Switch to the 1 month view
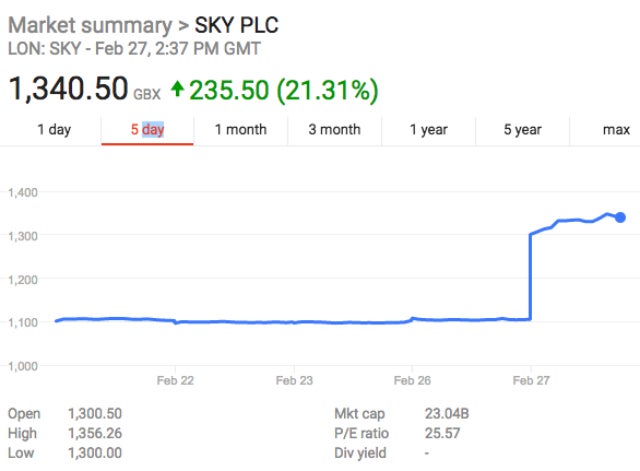The image size is (640, 471). pos(240,130)
